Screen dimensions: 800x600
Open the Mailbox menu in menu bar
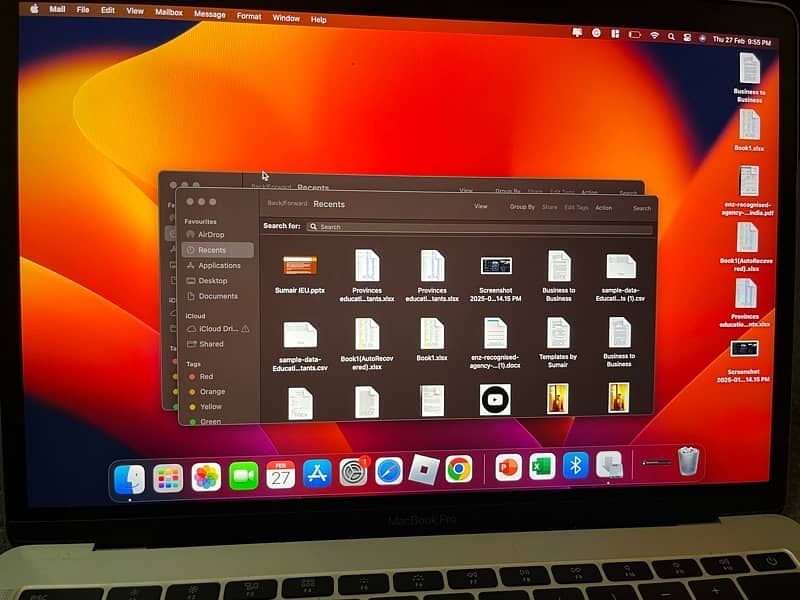coord(169,14)
